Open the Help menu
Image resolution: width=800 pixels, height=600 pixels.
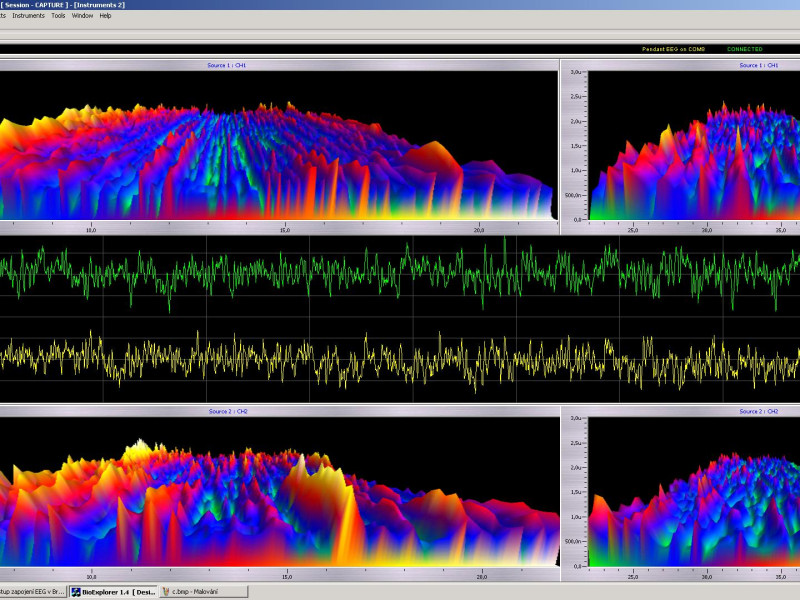tap(105, 16)
